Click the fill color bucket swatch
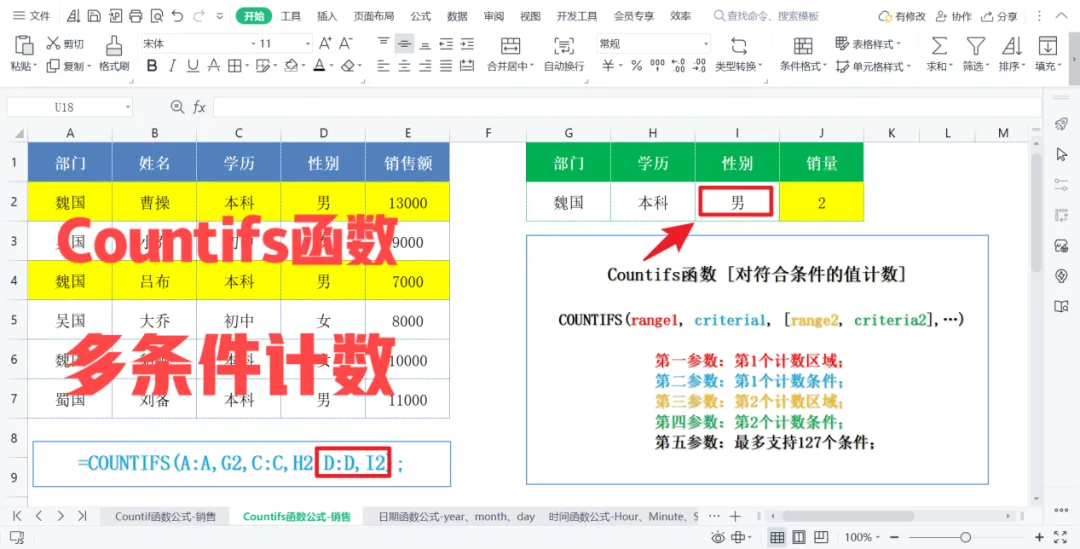This screenshot has height=549, width=1080. (x=291, y=66)
